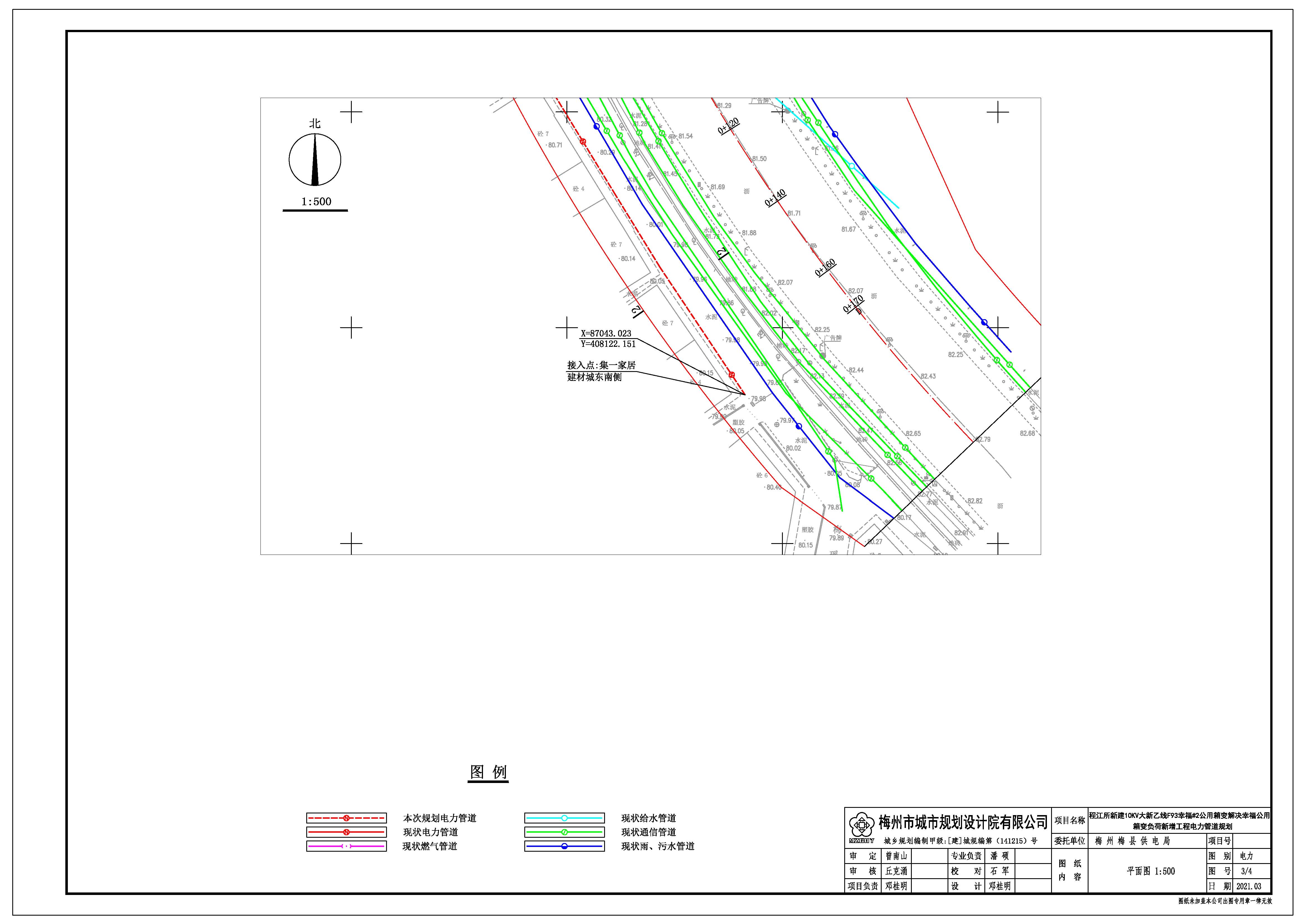Click the 平面图 1:500 drawing content cell
Viewport: 1306px width, 924px height.
click(x=1150, y=871)
